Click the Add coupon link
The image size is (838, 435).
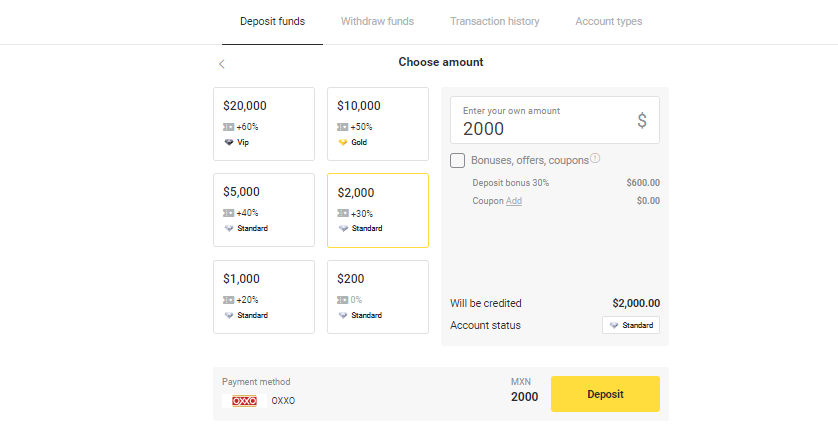(513, 201)
